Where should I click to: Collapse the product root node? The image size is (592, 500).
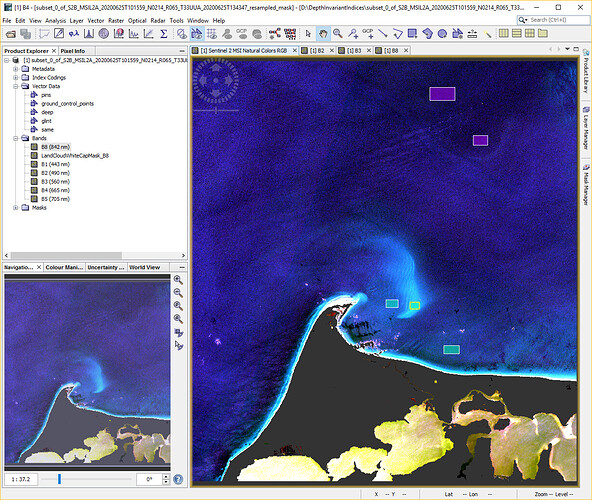click(x=6, y=60)
